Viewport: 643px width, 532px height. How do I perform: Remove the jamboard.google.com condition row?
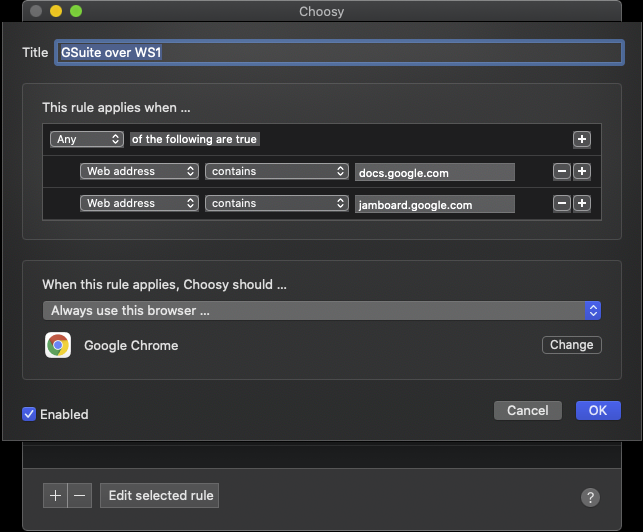pos(562,203)
